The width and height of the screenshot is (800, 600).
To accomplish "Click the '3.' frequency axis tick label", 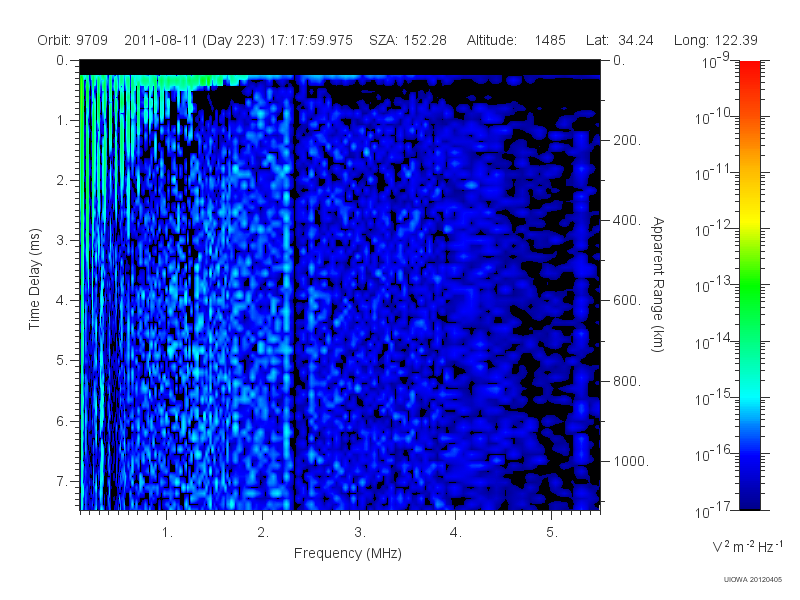I will [x=360, y=533].
